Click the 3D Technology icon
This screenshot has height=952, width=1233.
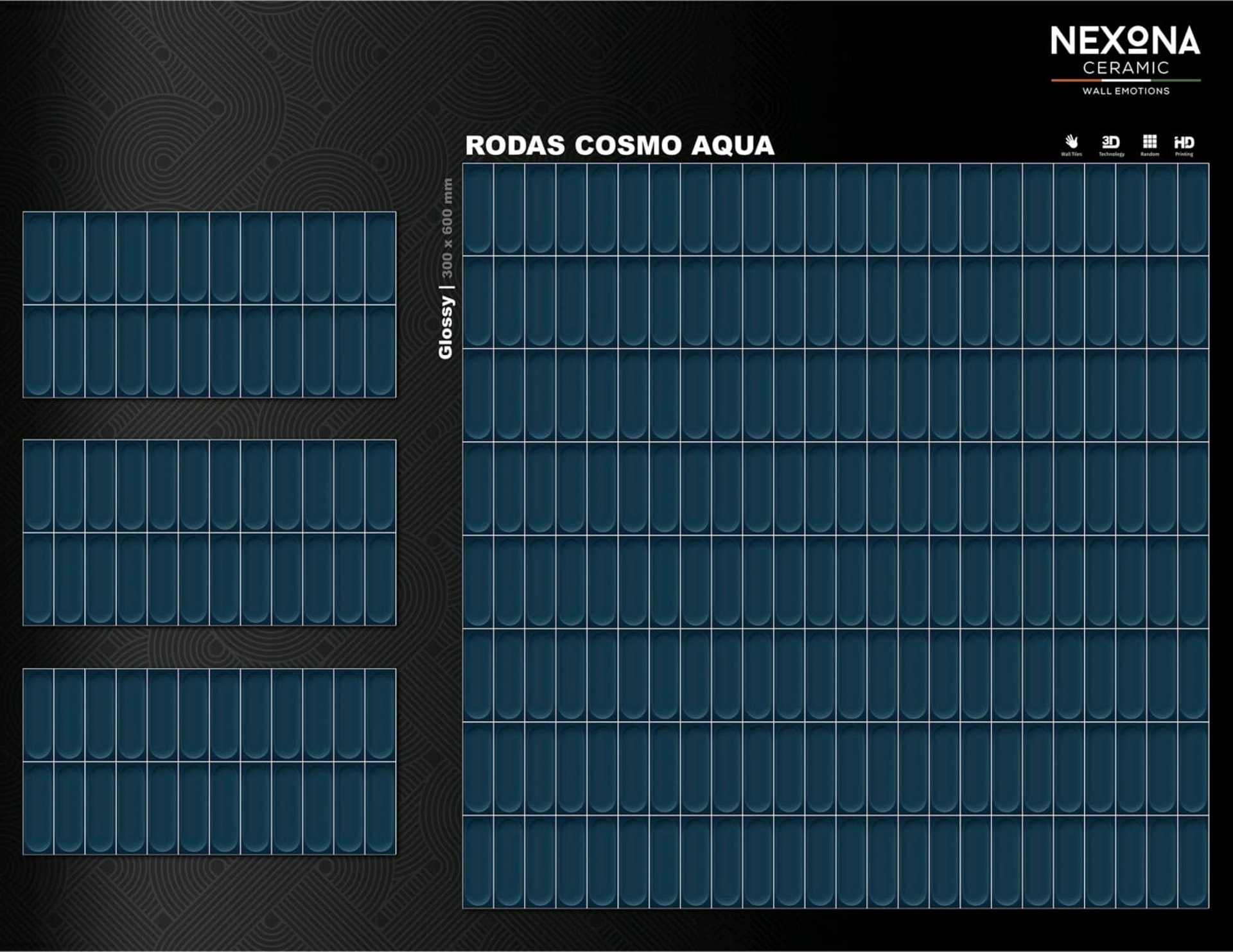(1110, 143)
